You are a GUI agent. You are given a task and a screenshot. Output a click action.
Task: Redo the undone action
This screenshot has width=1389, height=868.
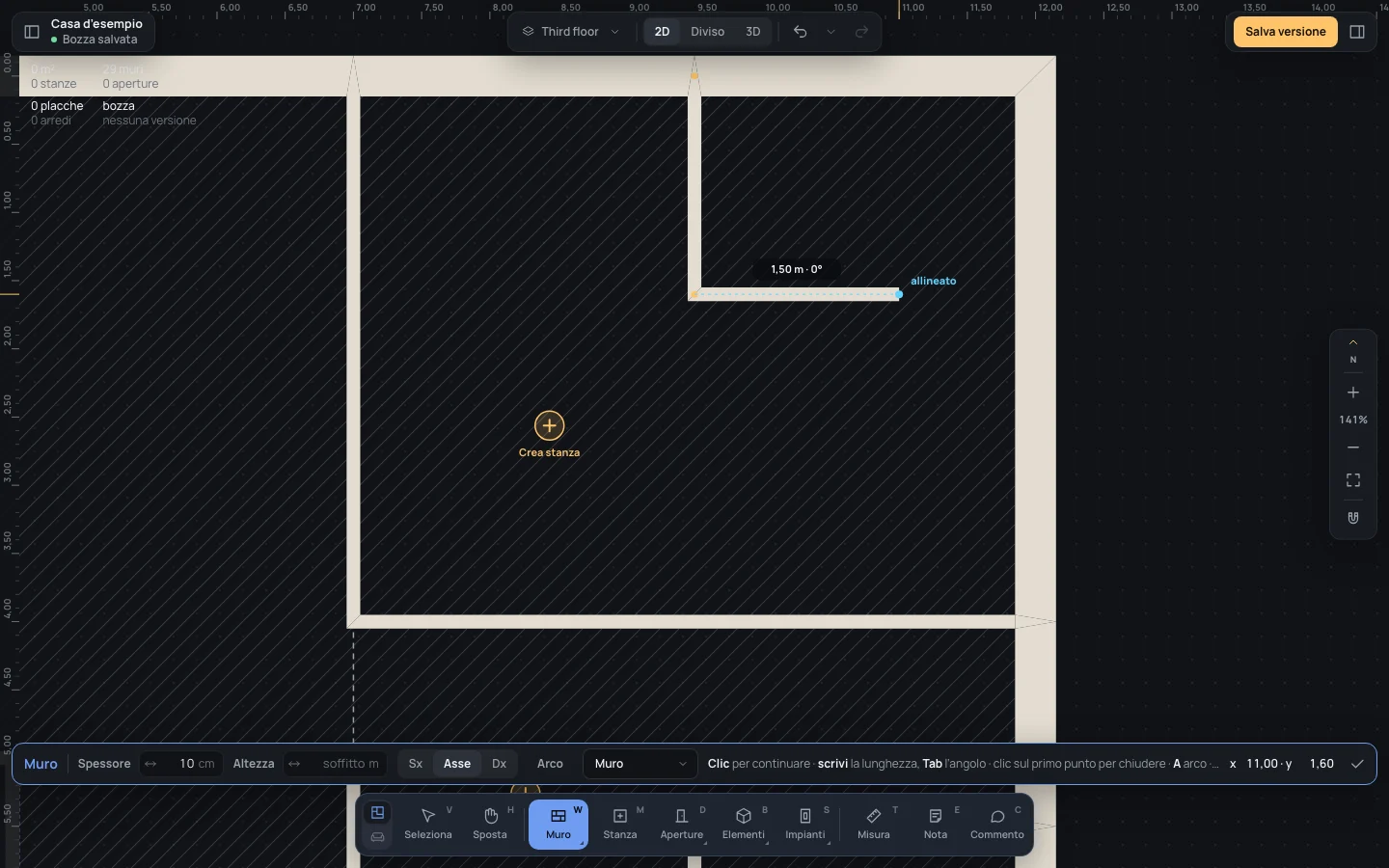click(862, 32)
